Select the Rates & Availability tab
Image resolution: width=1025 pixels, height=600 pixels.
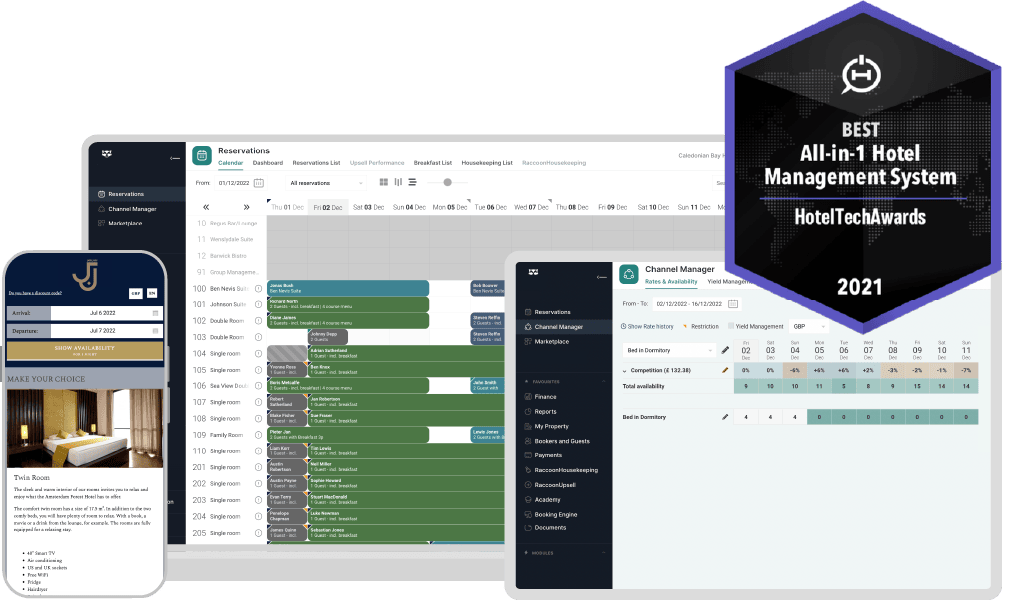tap(671, 282)
